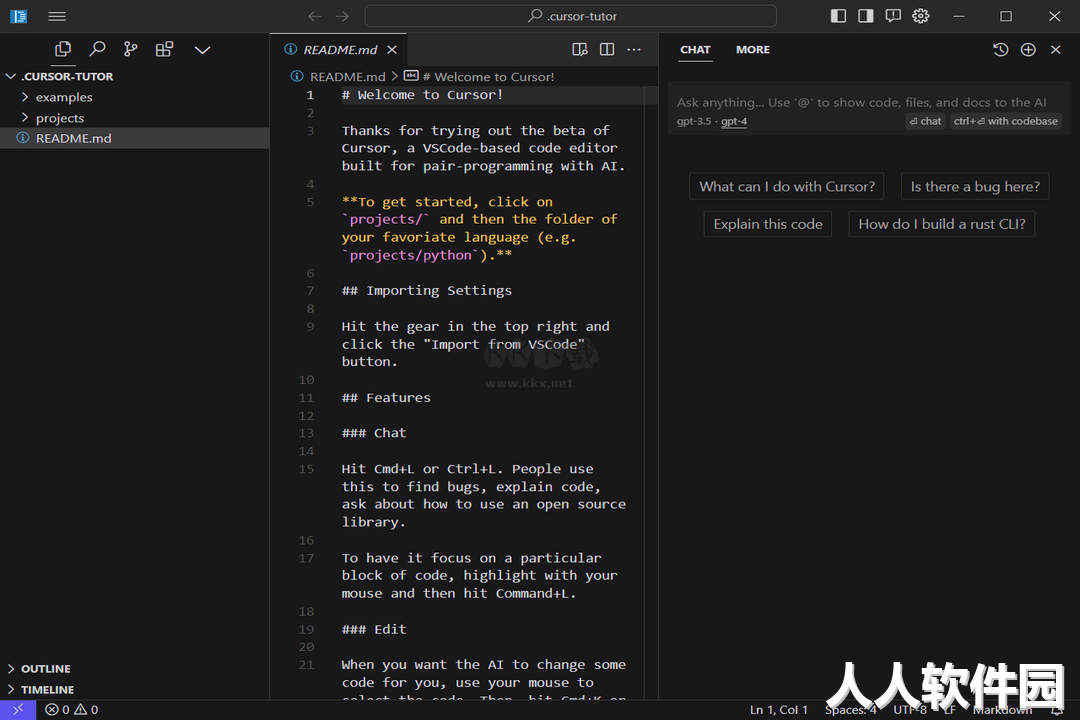This screenshot has height=720, width=1080.
Task: Click the Welcome to Cursor breadcrumb heading
Action: tap(488, 76)
